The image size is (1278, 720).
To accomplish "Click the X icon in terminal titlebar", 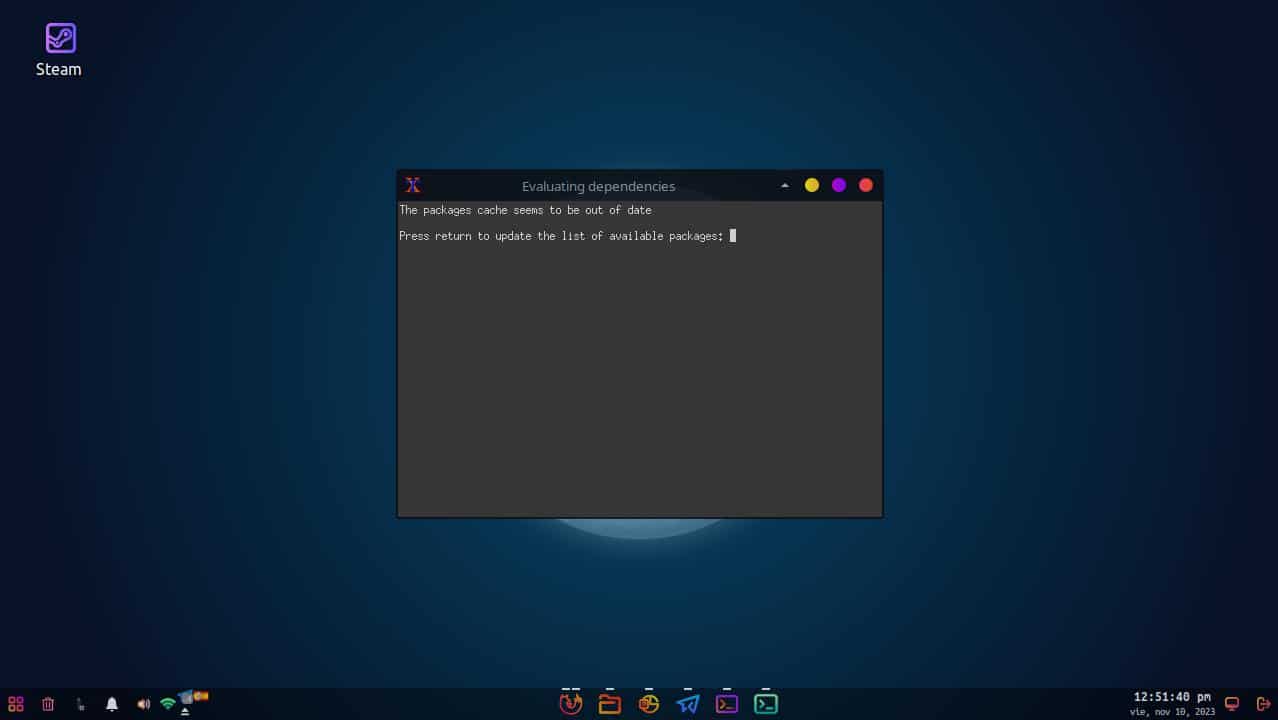I will click(413, 185).
